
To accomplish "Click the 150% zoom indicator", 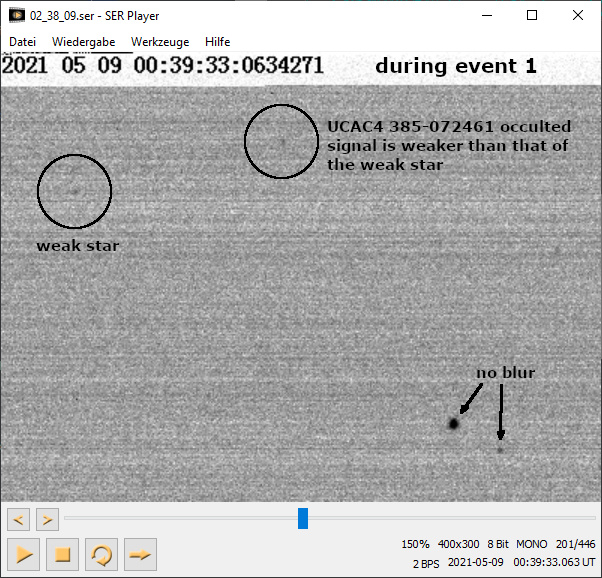I will coord(415,544).
